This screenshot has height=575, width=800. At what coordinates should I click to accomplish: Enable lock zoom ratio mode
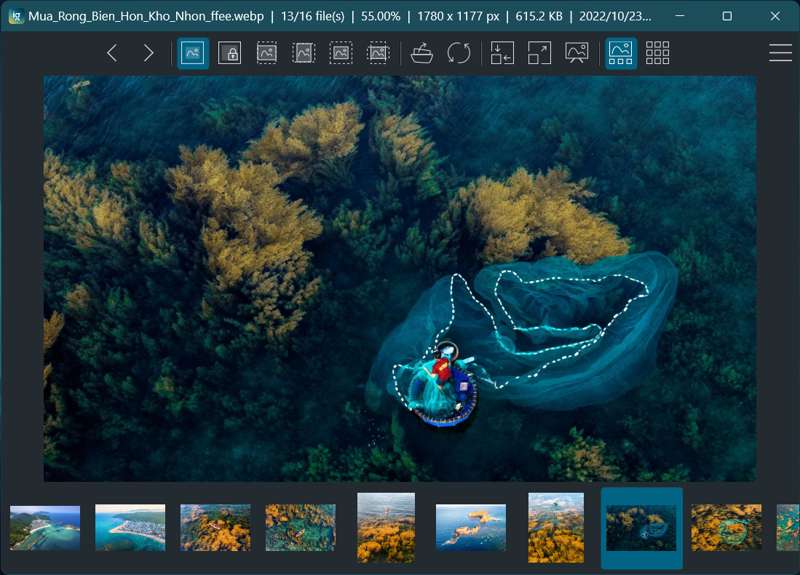pyautogui.click(x=230, y=53)
